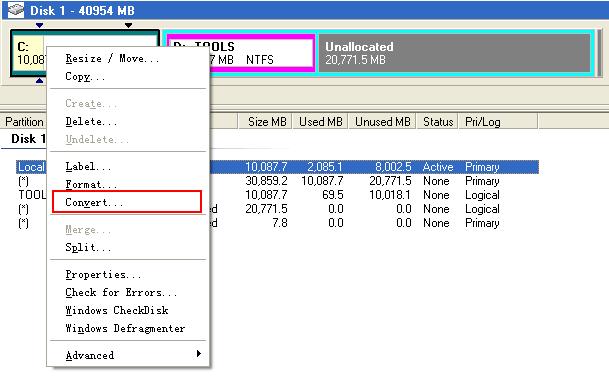
Task: Click the 10,018.1 unused value cell
Action: [390, 195]
